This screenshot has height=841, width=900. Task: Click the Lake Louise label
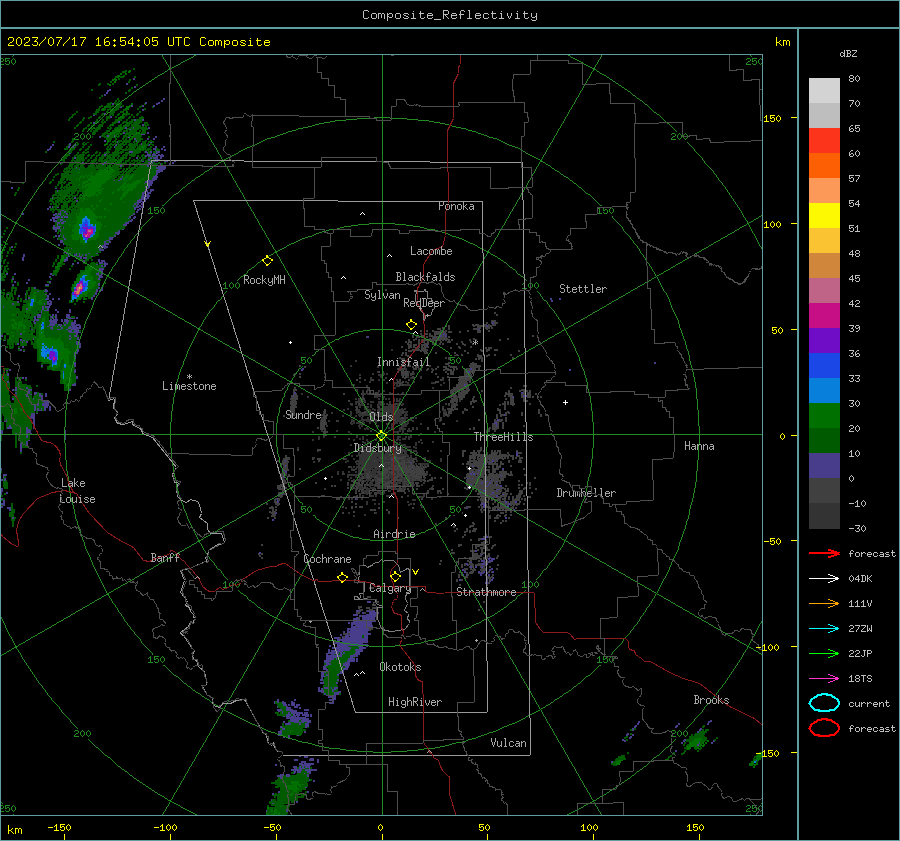tap(77, 491)
